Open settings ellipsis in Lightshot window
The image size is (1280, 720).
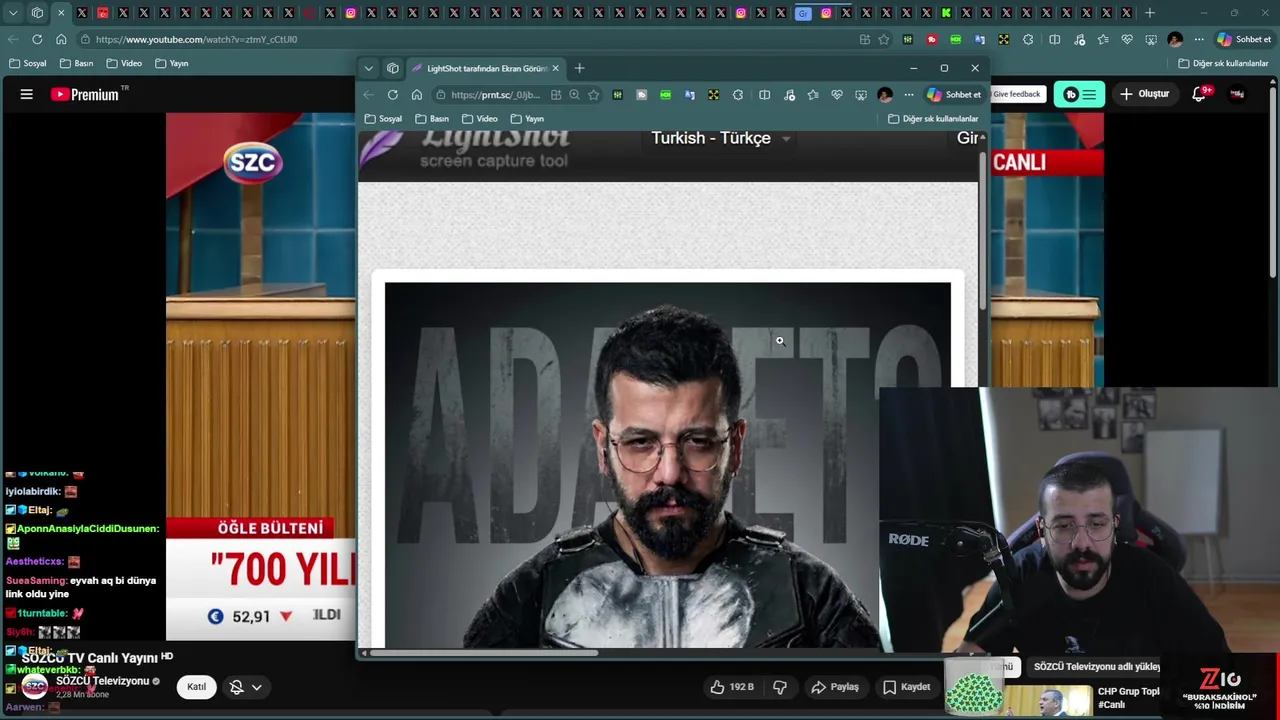click(909, 95)
